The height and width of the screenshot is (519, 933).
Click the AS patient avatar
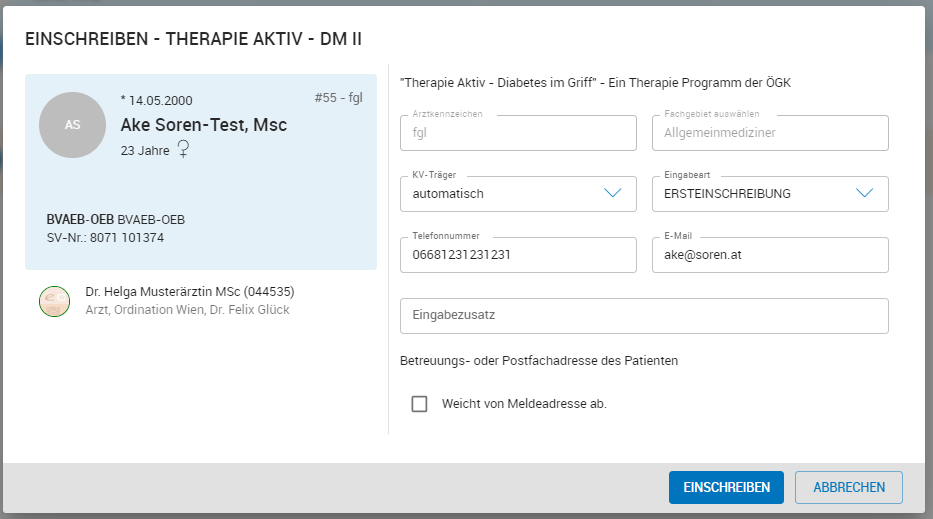73,125
